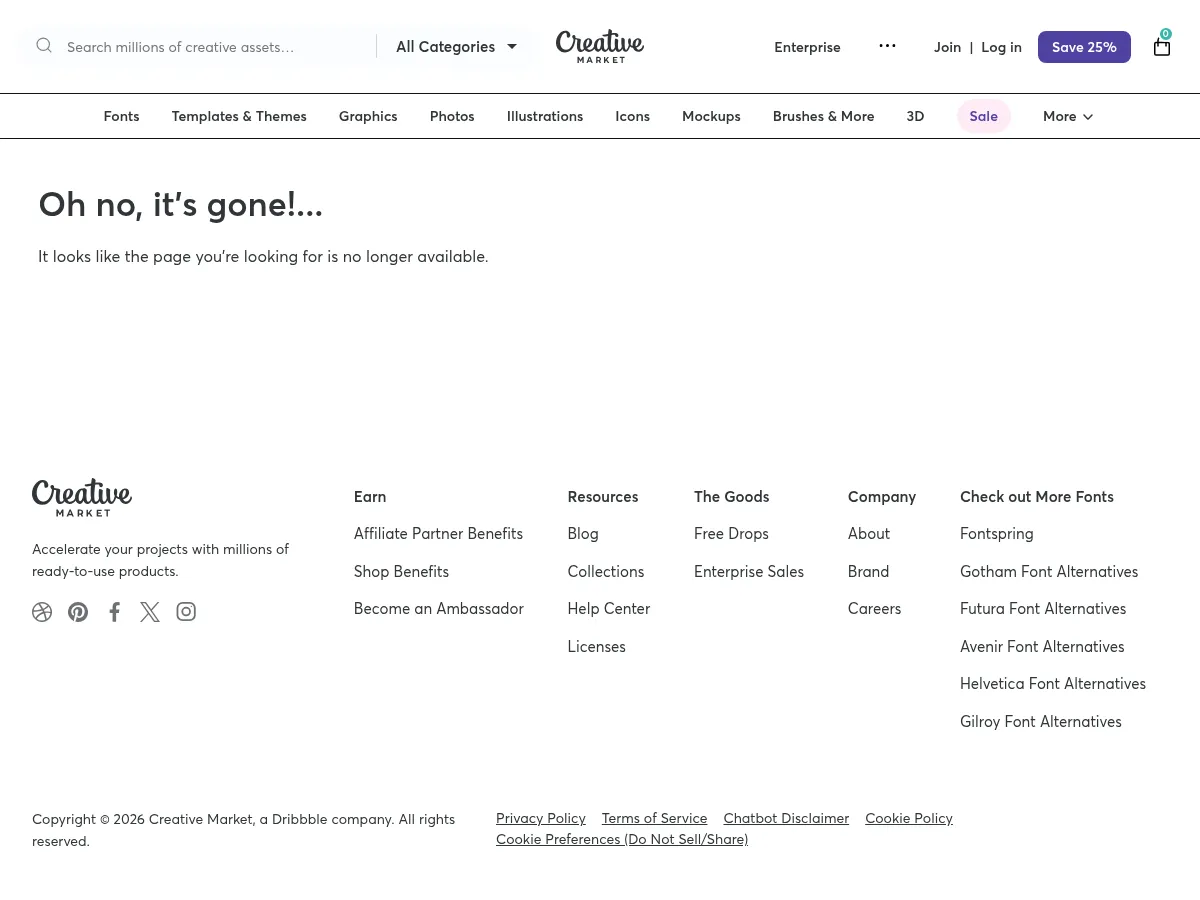Open Gotham Font Alternatives
Screen dimensions: 1200x900
1049,571
